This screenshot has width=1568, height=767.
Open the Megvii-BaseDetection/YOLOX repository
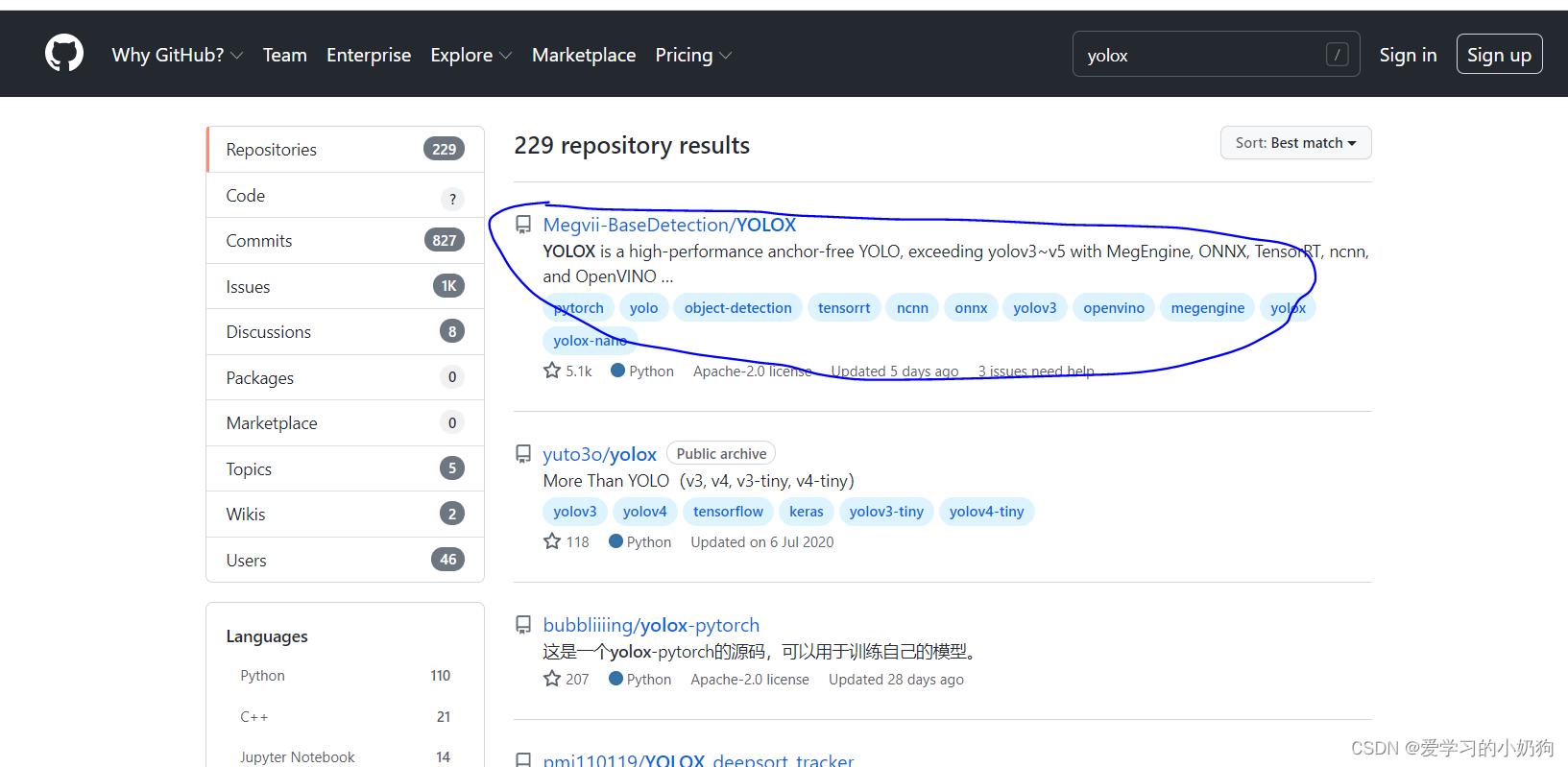coord(669,225)
